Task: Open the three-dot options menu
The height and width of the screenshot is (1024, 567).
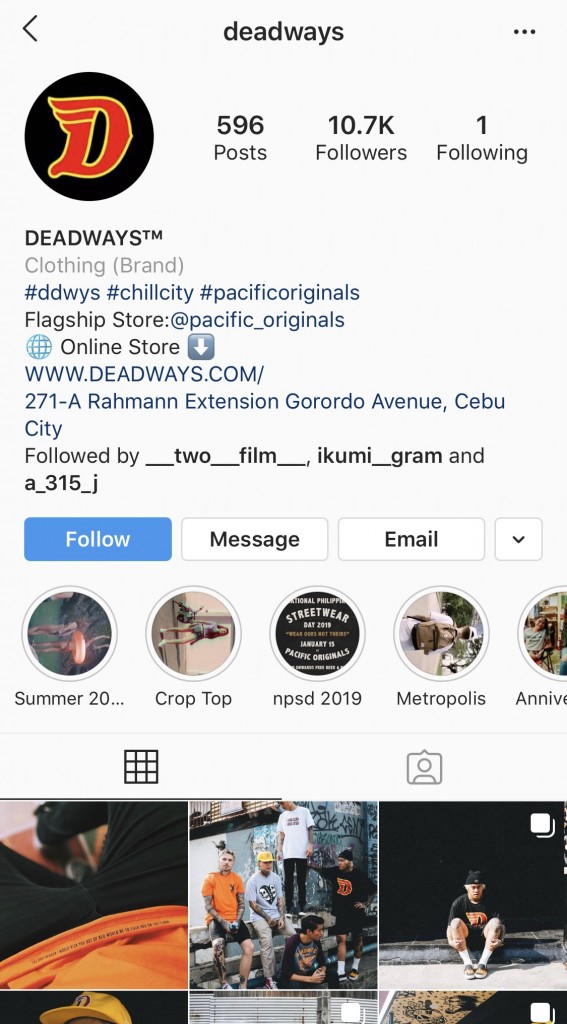Action: pos(524,31)
